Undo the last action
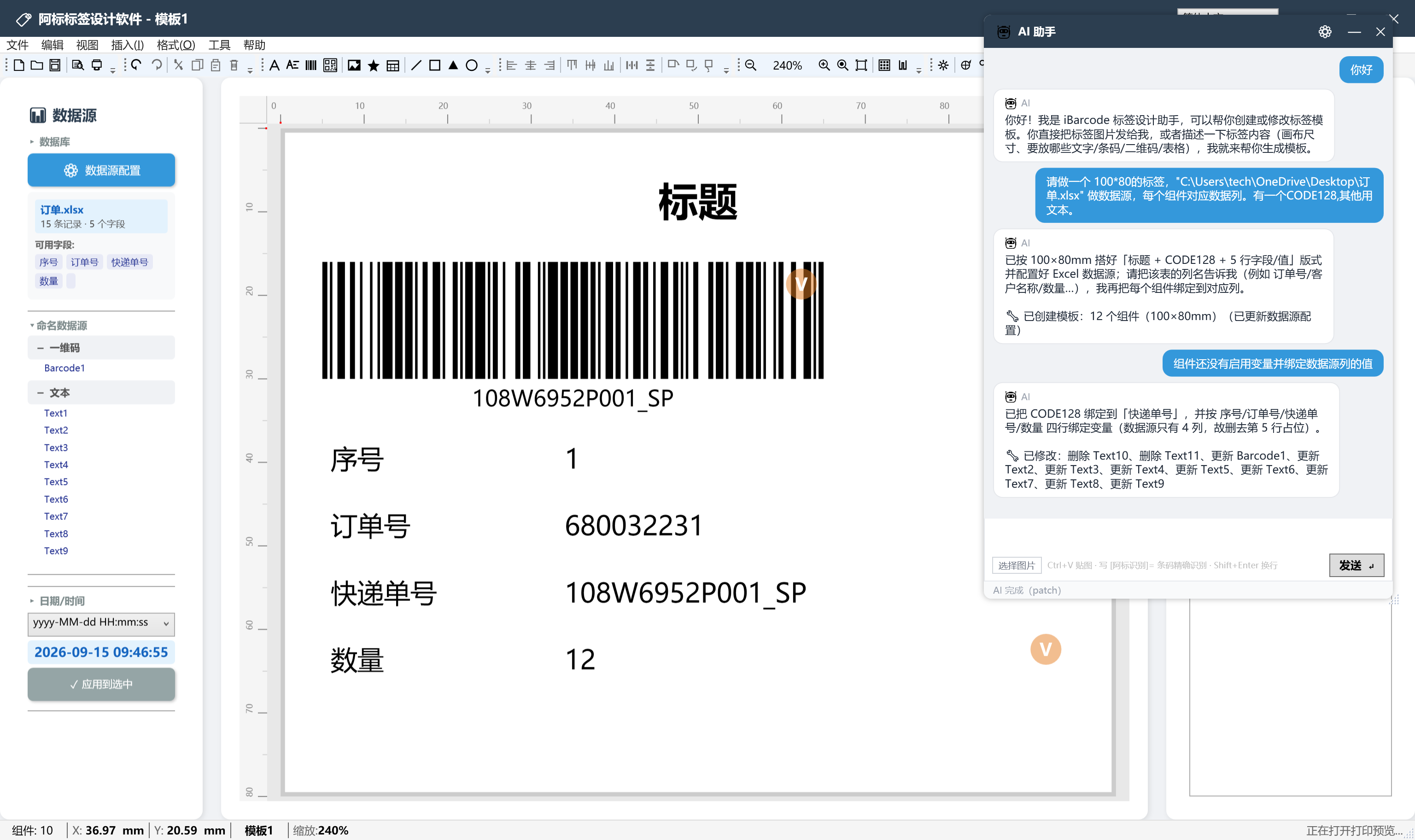1415x840 pixels. click(136, 65)
